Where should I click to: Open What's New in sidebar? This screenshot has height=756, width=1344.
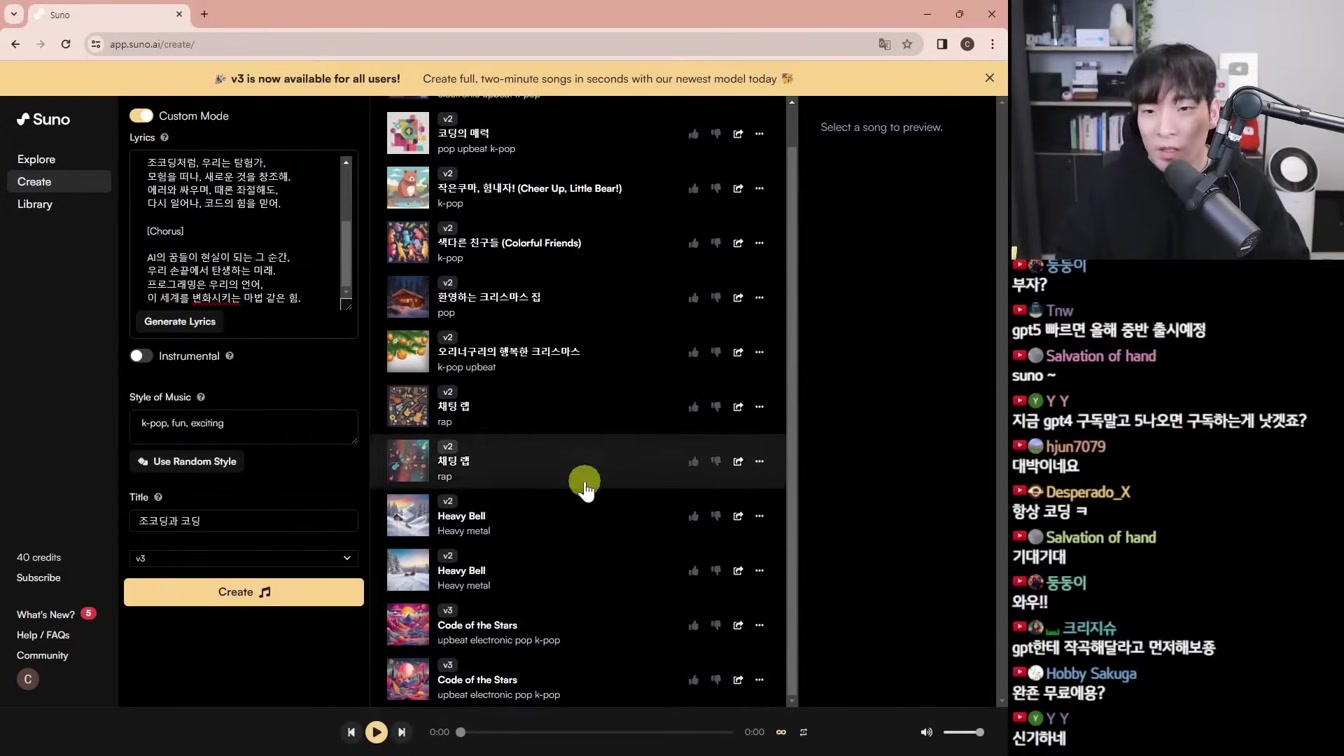coord(46,614)
